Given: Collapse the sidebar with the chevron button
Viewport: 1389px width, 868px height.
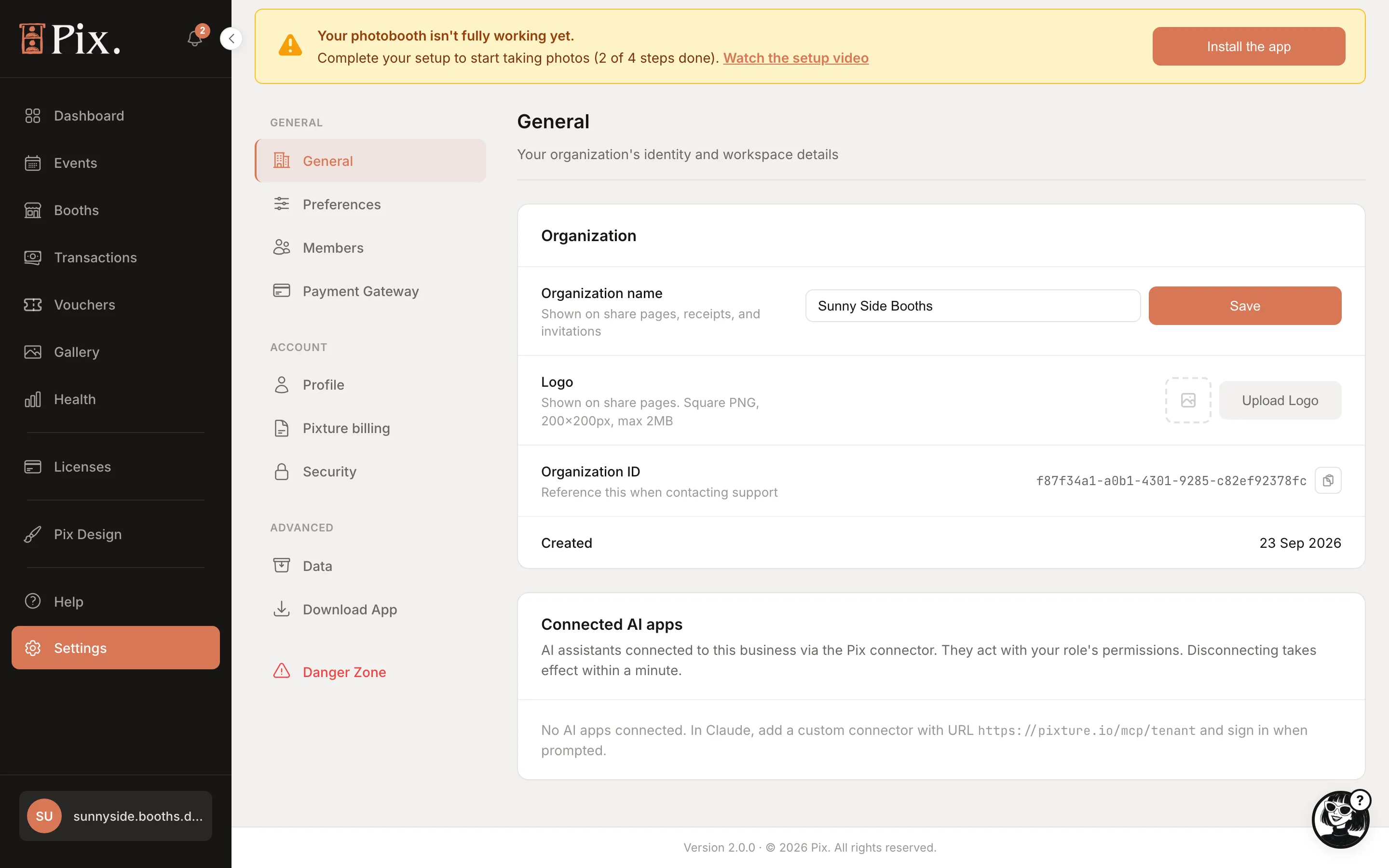Looking at the screenshot, I should 231,39.
